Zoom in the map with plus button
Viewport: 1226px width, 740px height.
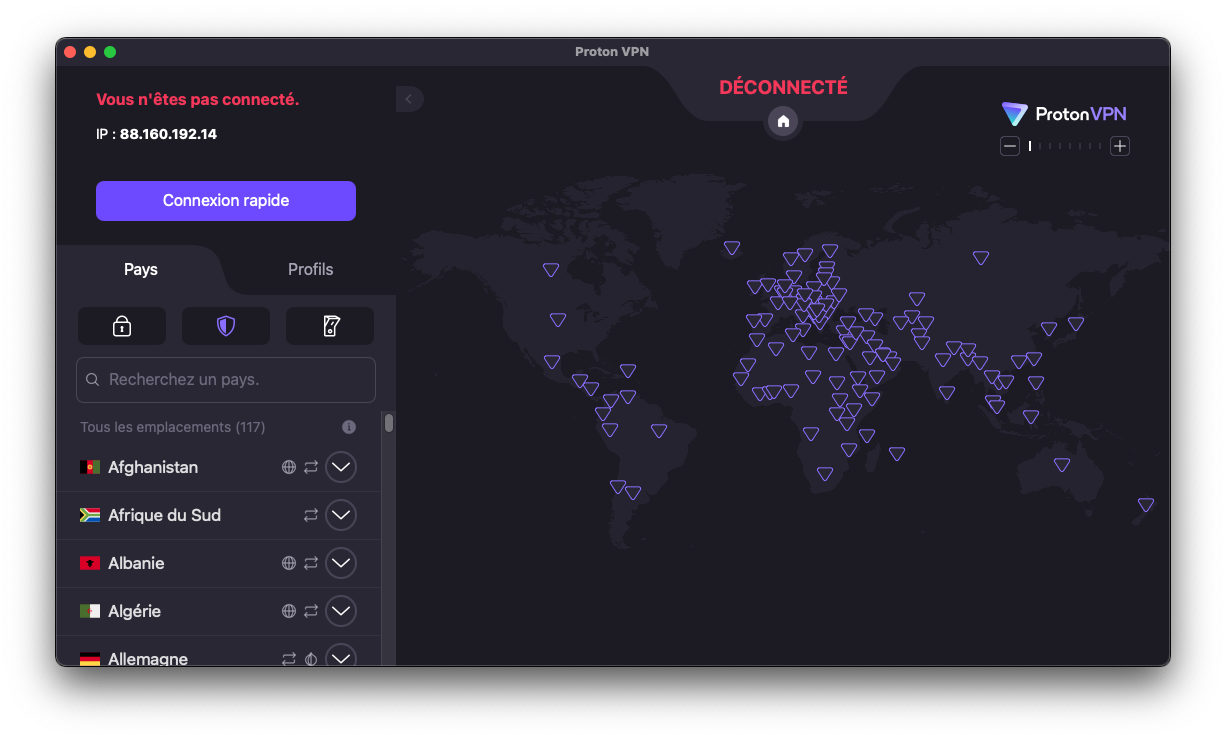tap(1120, 146)
